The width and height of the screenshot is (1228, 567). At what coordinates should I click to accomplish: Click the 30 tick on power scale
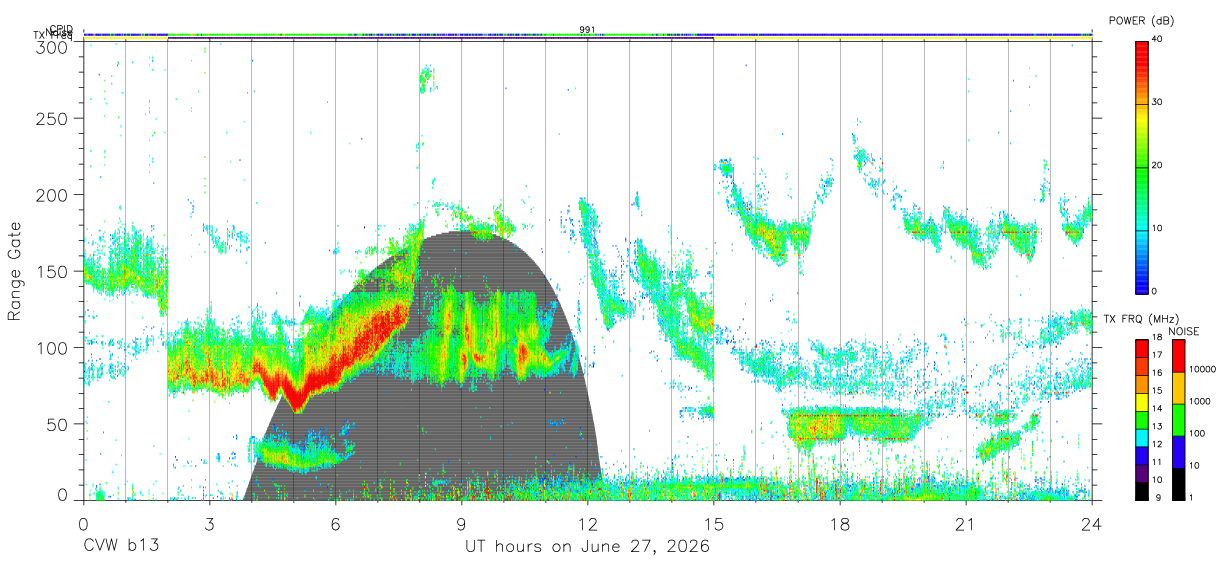click(x=1158, y=103)
